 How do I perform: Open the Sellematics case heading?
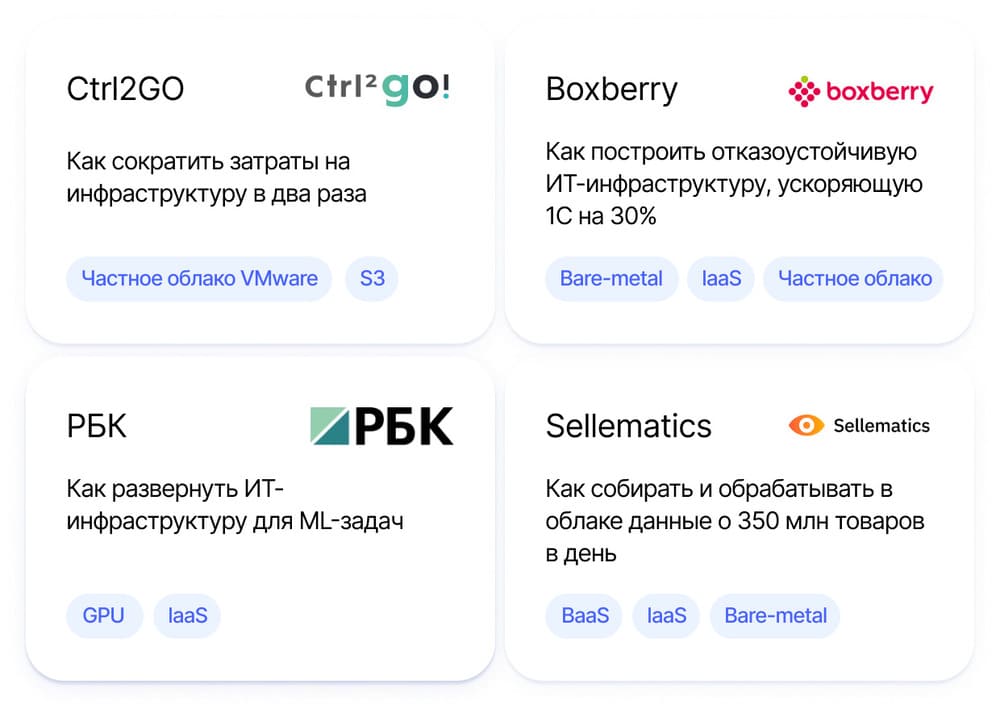(x=628, y=426)
